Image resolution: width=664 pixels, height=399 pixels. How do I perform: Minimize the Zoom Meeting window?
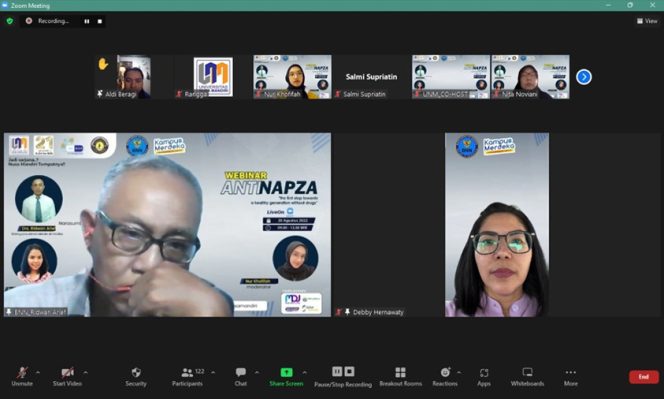click(608, 5)
